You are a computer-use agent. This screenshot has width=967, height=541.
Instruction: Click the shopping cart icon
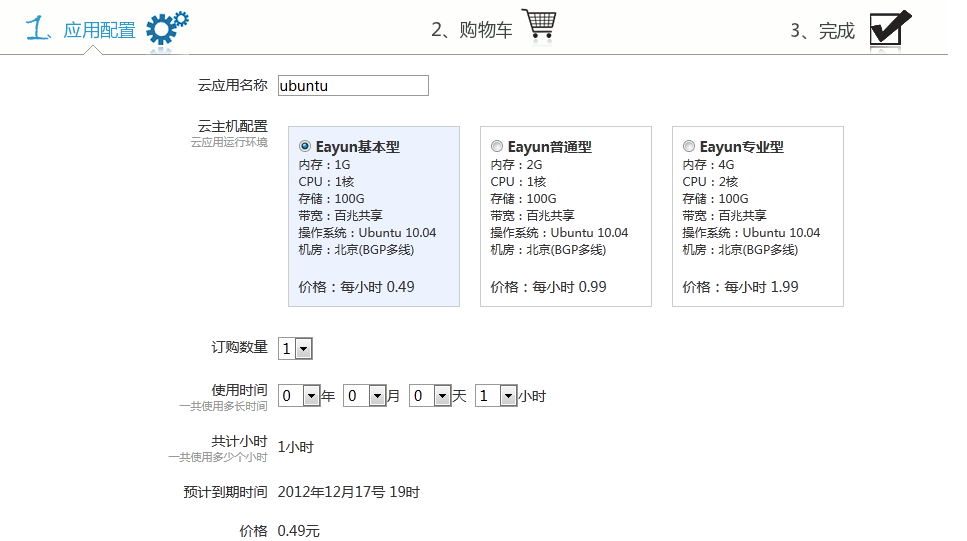pos(539,23)
